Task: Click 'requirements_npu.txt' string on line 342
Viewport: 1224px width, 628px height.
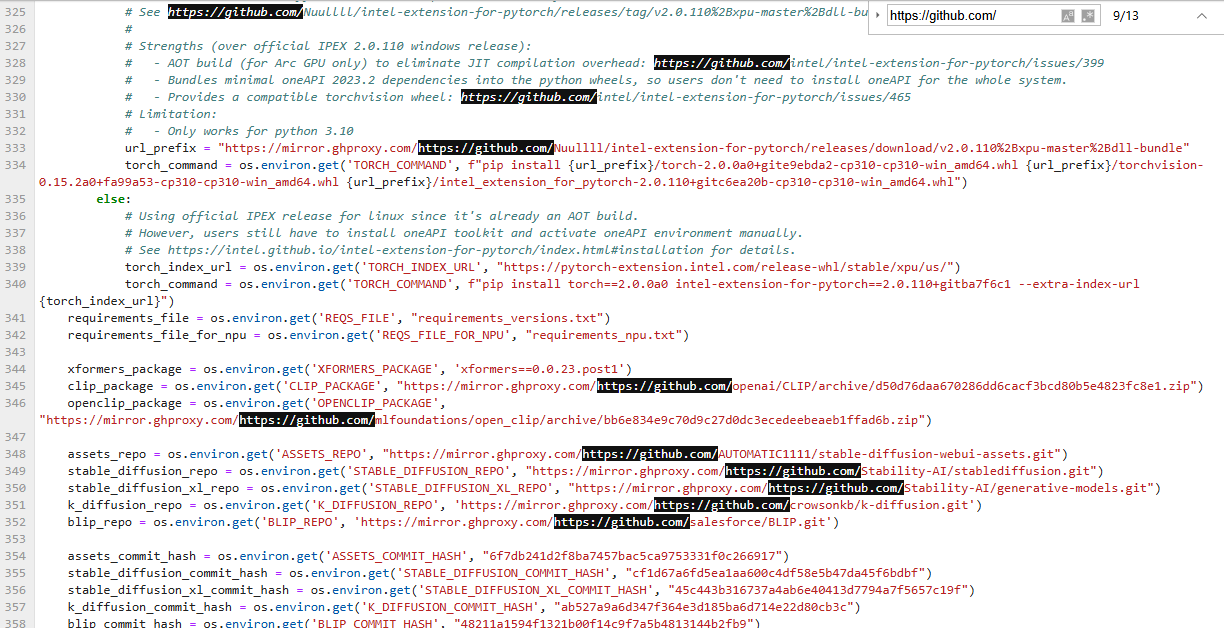Action: tap(604, 335)
